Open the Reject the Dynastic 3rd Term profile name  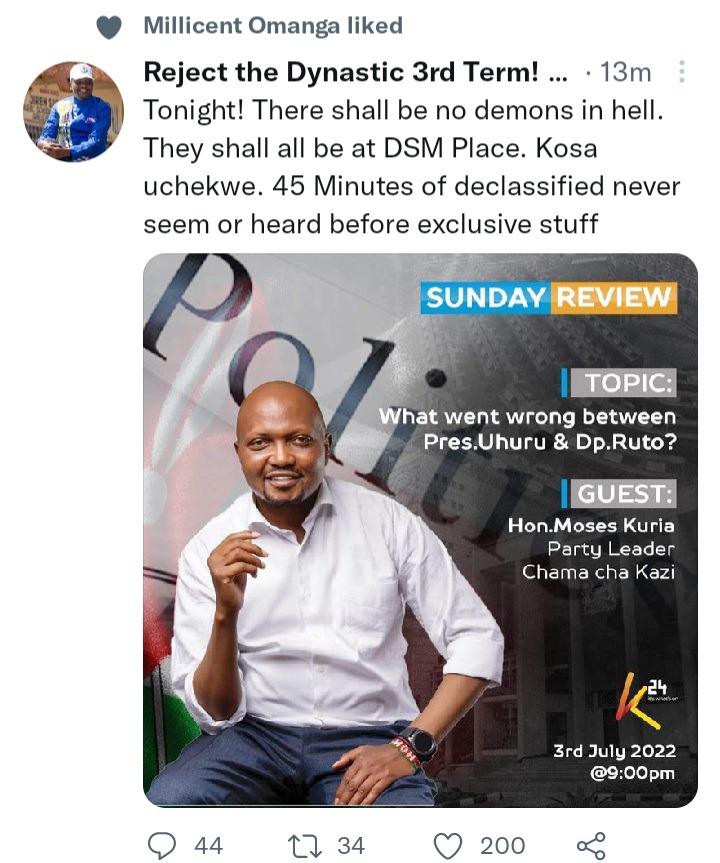pos(355,72)
